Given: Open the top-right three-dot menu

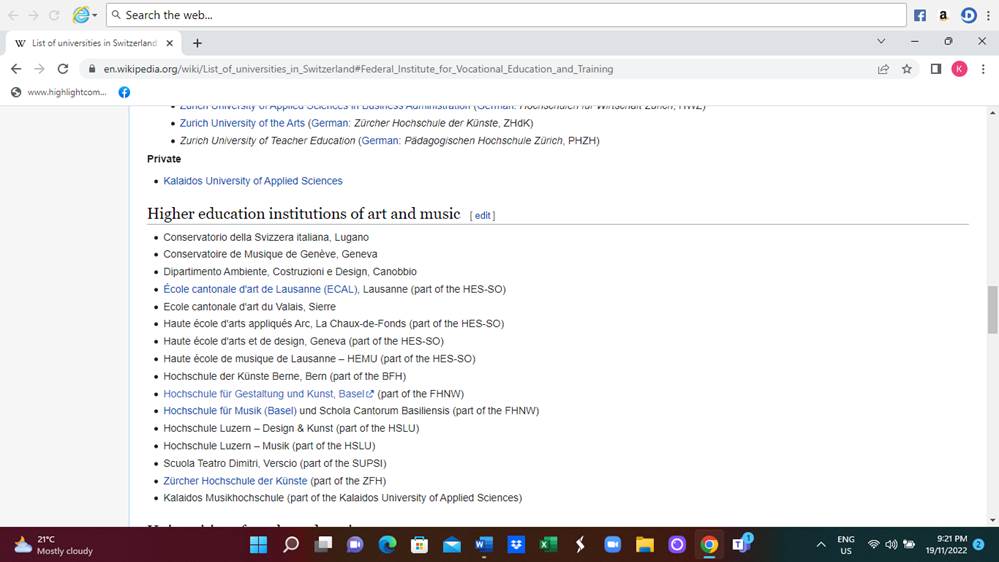Looking at the screenshot, I should 988,15.
